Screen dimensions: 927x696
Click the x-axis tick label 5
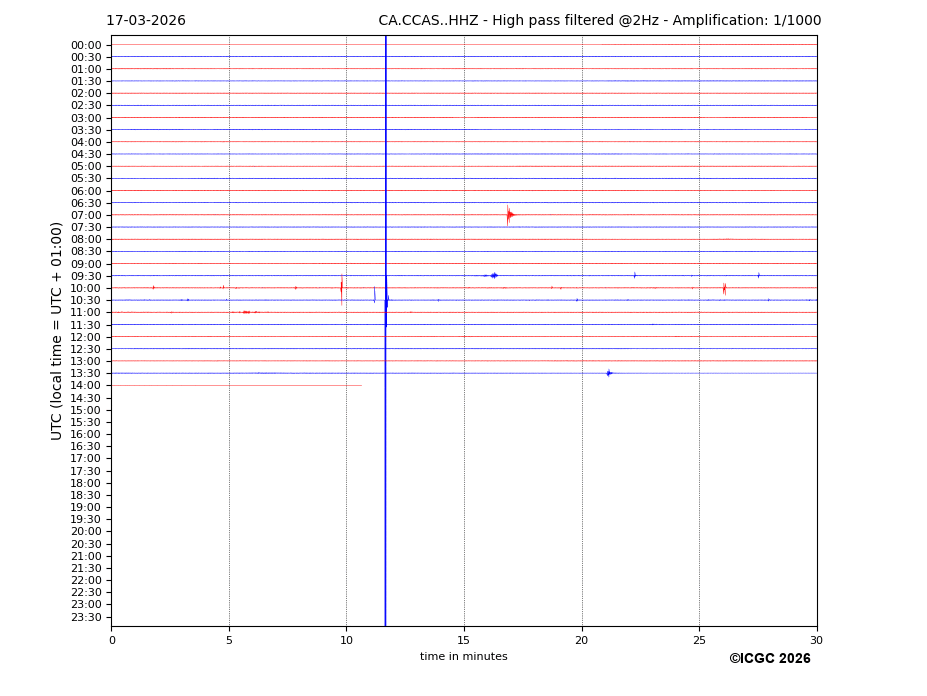(x=229, y=640)
